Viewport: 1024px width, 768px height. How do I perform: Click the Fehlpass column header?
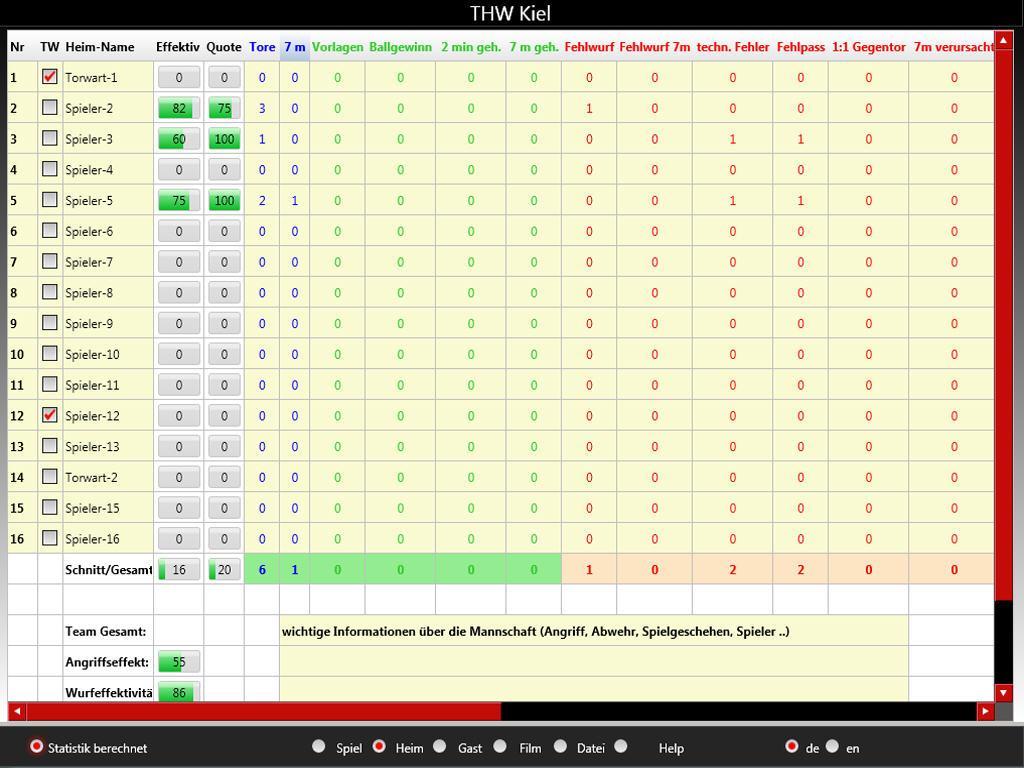click(801, 47)
